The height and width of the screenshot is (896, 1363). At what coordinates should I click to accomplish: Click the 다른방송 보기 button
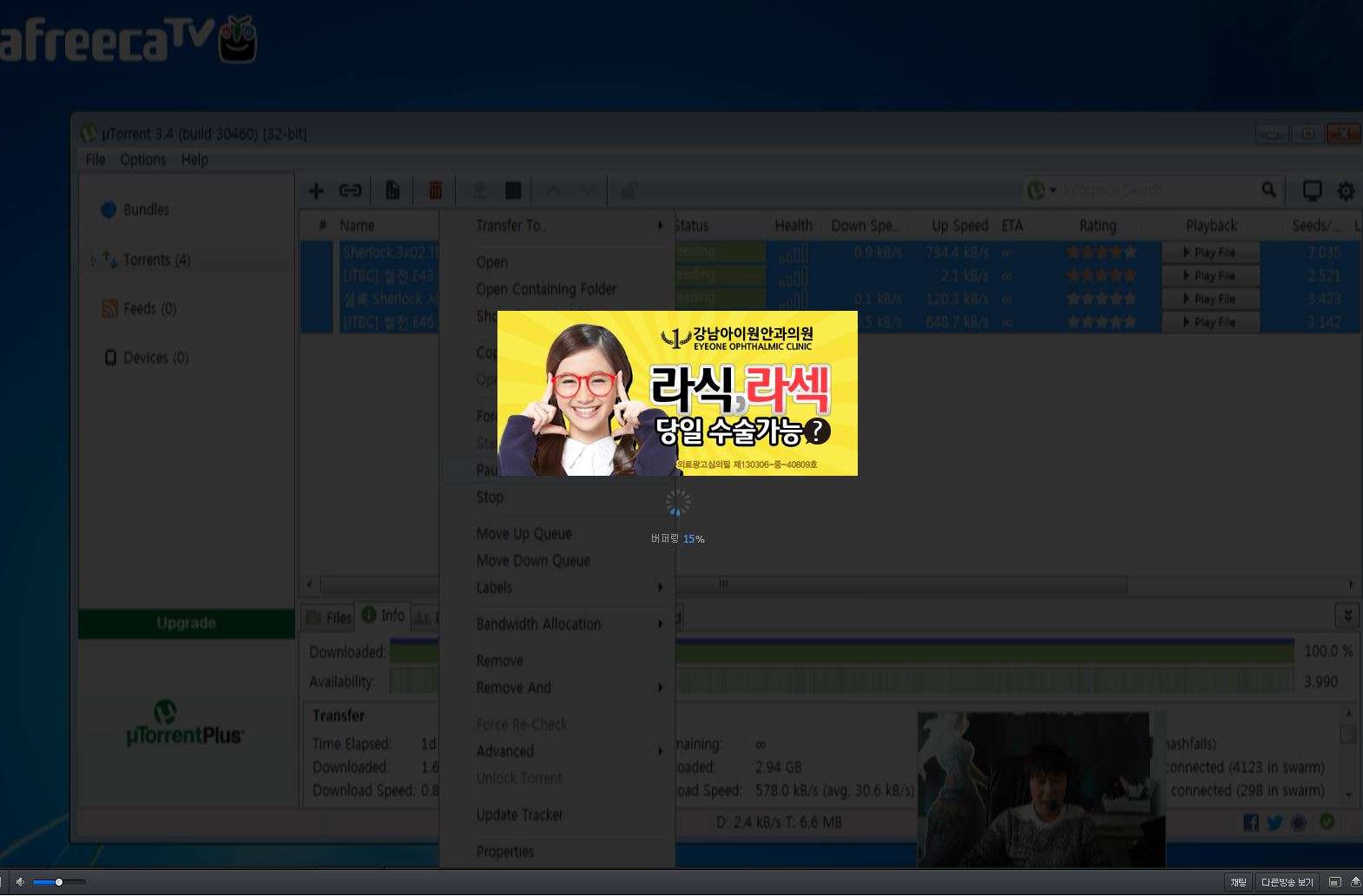pos(1287,882)
